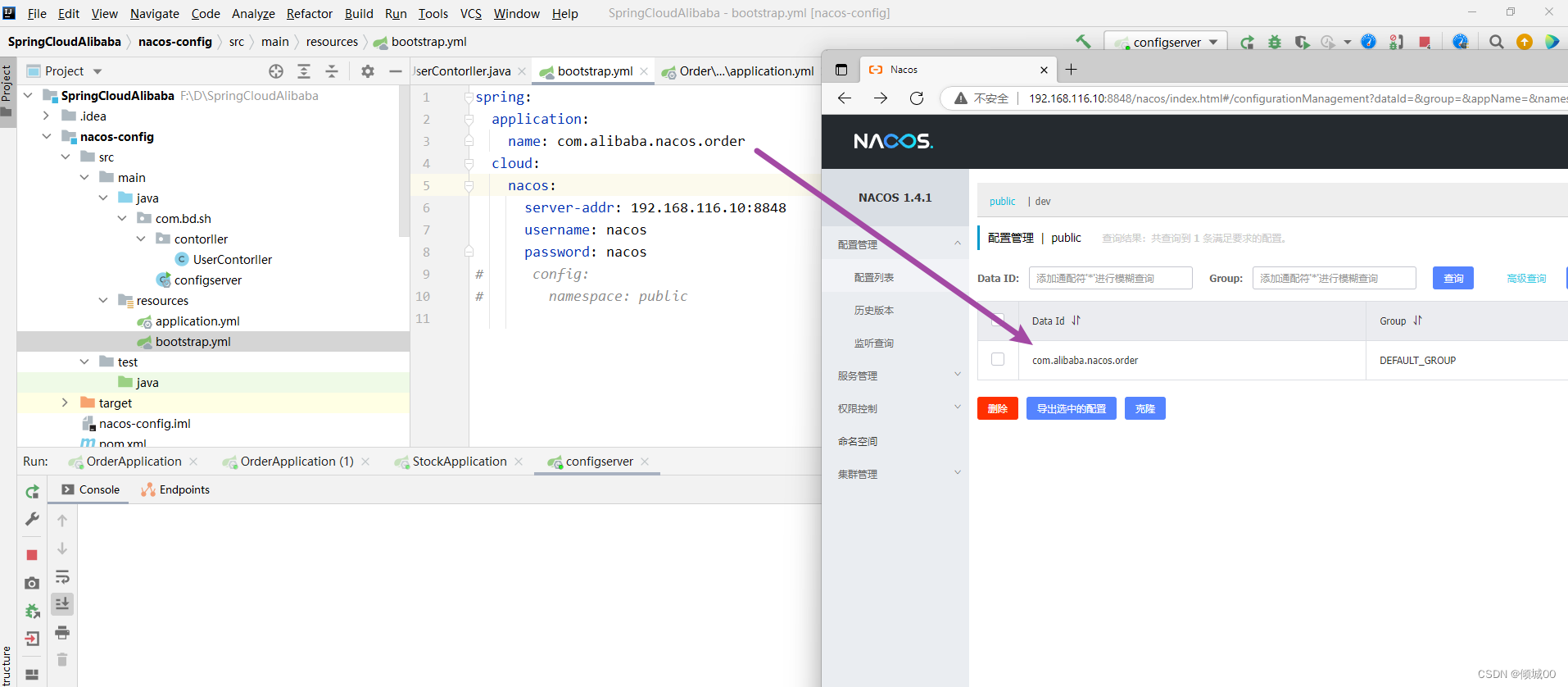The image size is (1568, 687).
Task: Go back in the browser
Action: click(845, 98)
